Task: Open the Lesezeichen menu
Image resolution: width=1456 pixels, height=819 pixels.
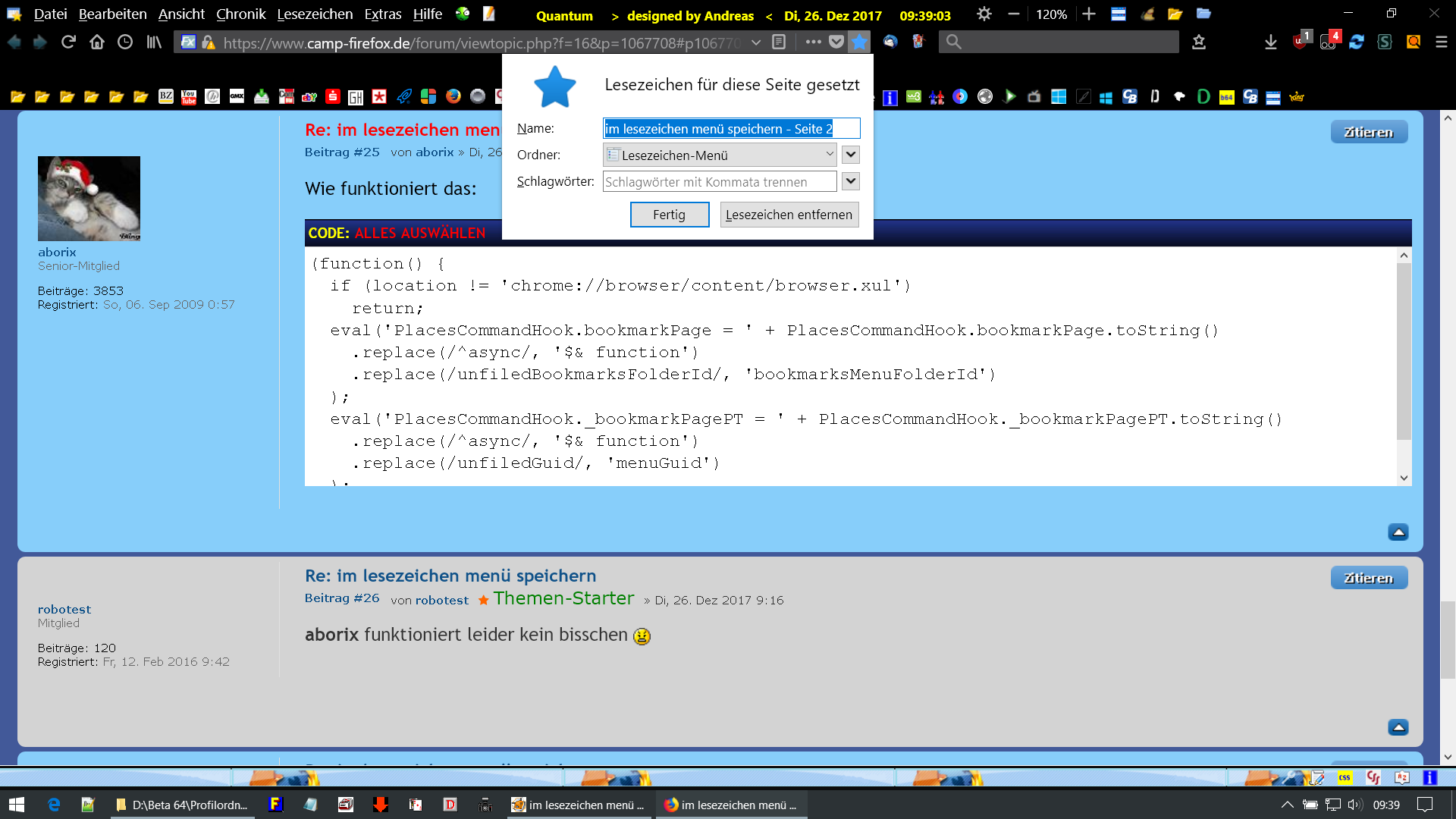Action: (x=315, y=14)
